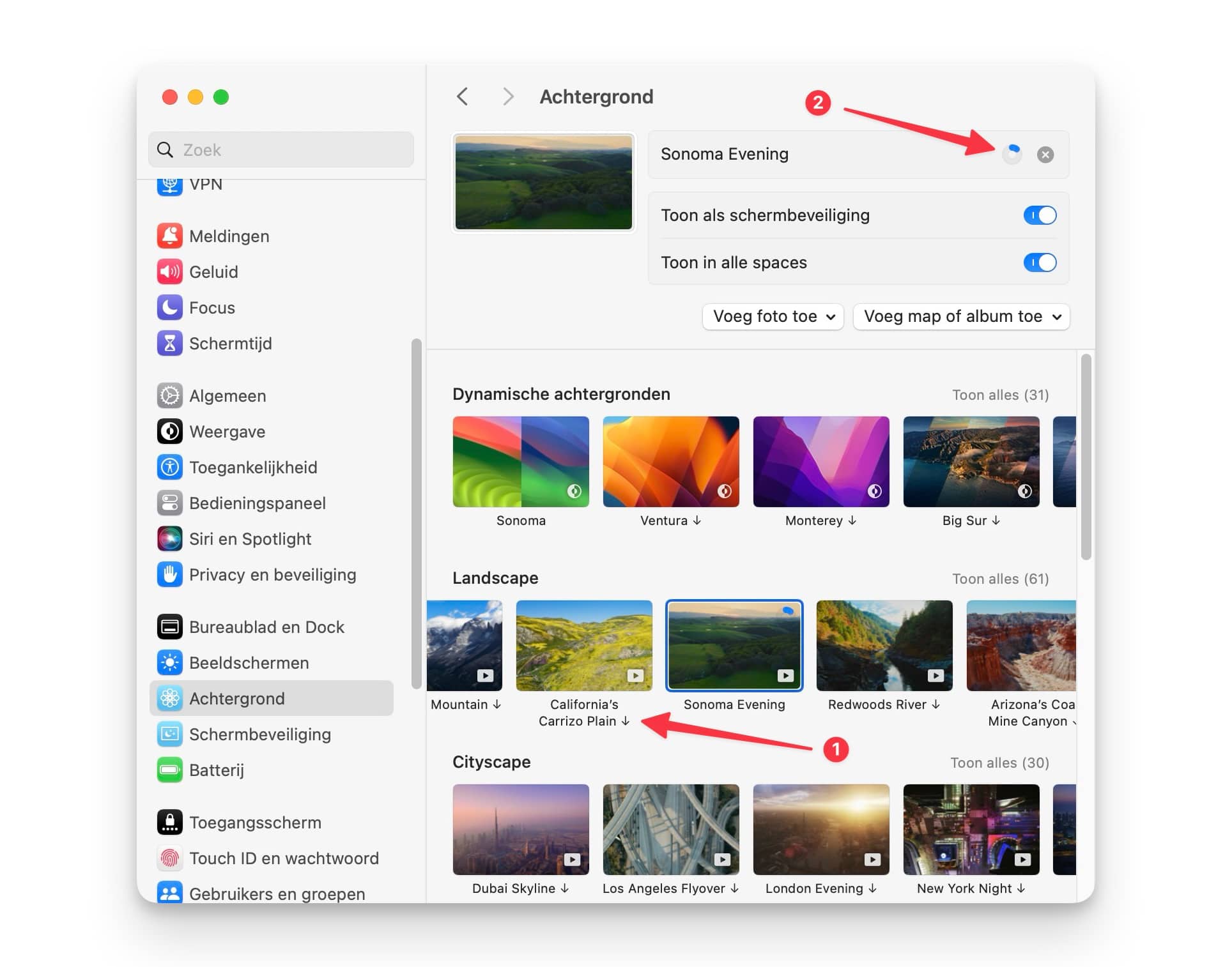1232x967 pixels.
Task: Show all 31 dynamic wallpapers
Action: click(1000, 395)
